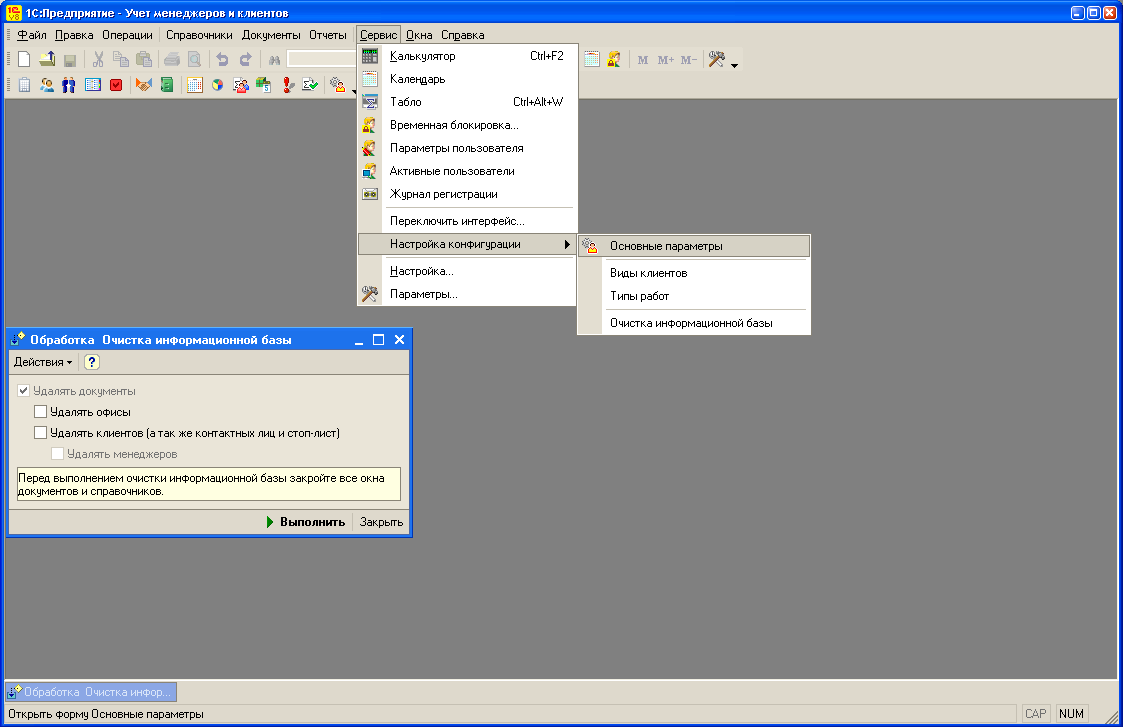Screen dimensions: 1123x727
Task: Click the green box with number 5 icon
Action: click(264, 85)
